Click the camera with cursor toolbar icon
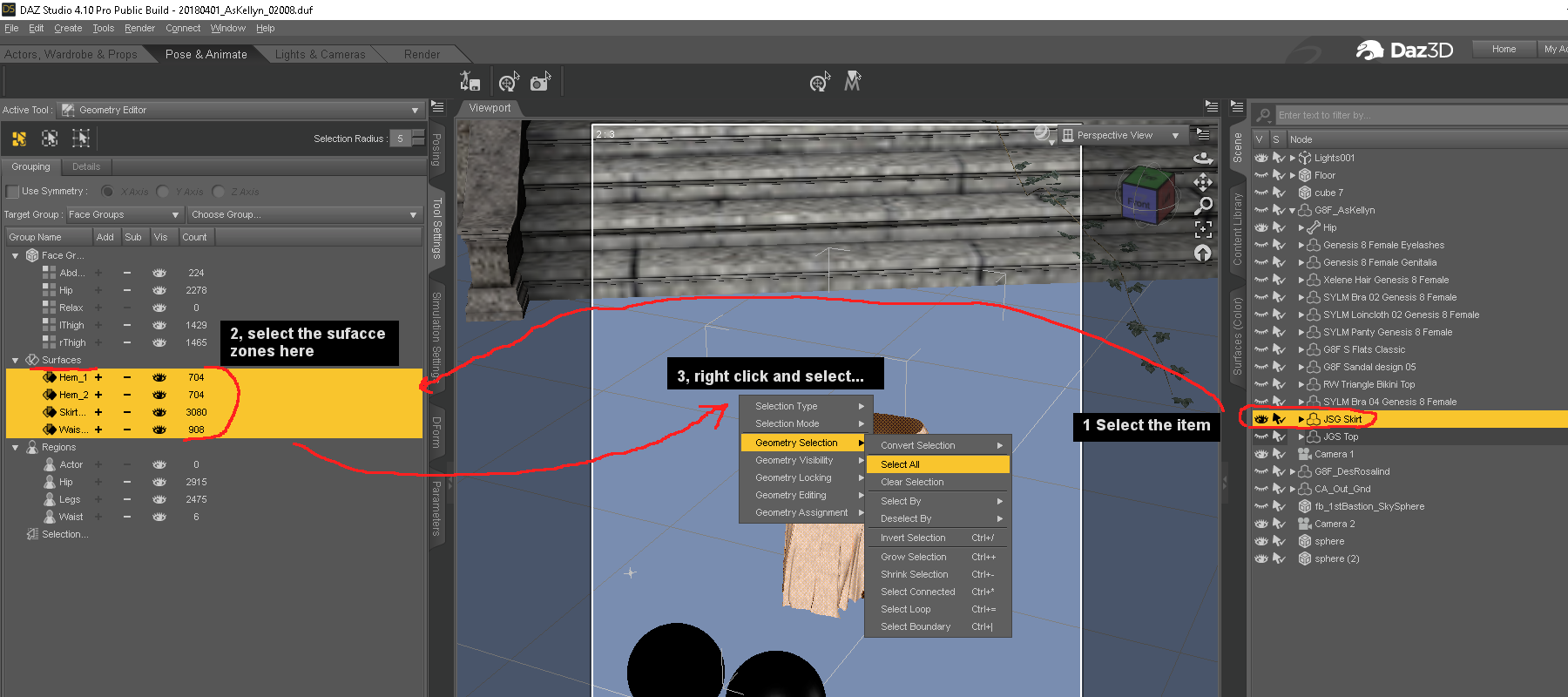This screenshot has width=1568, height=697. (x=541, y=81)
